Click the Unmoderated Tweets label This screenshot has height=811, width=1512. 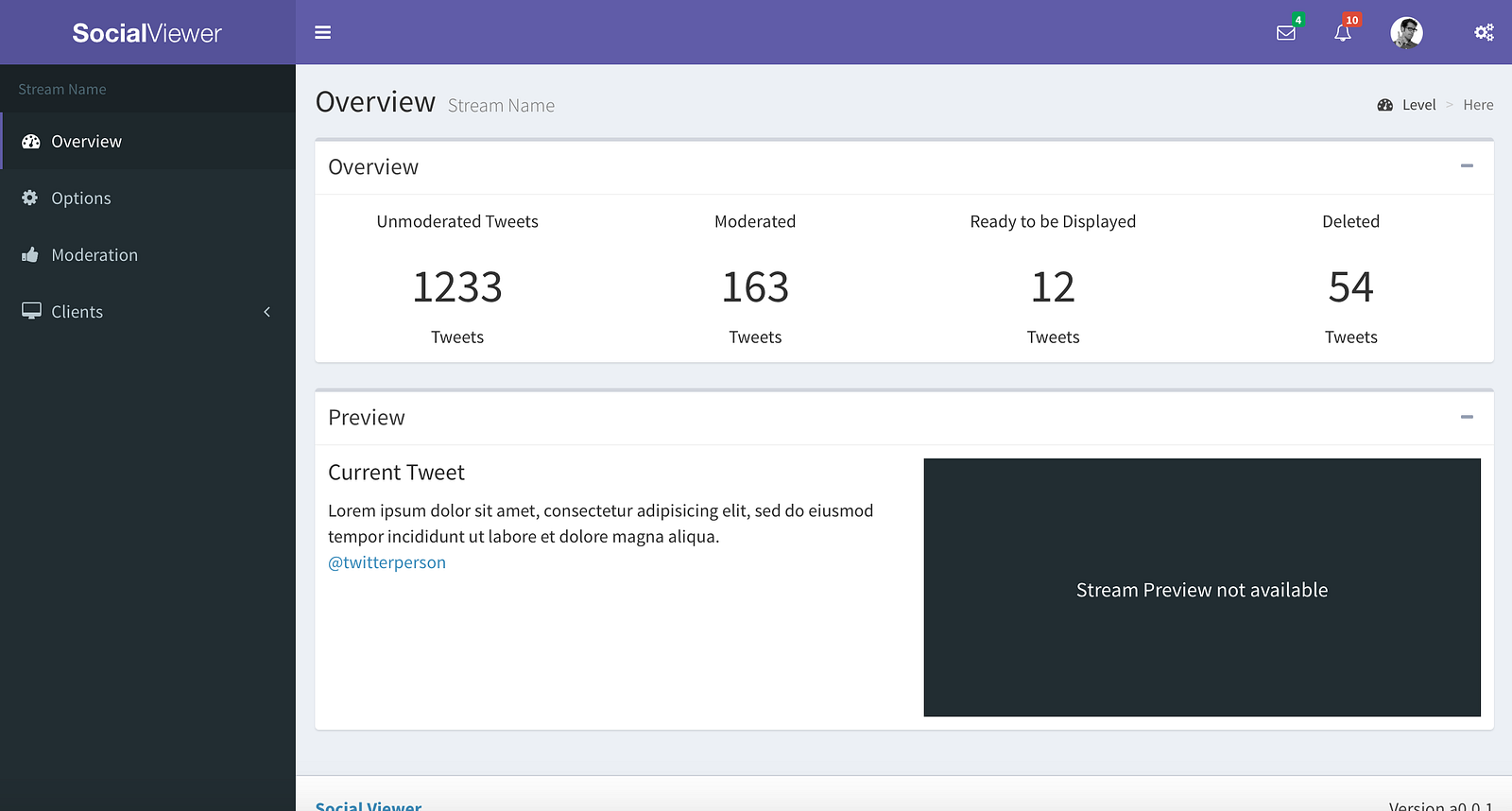pyautogui.click(x=457, y=221)
